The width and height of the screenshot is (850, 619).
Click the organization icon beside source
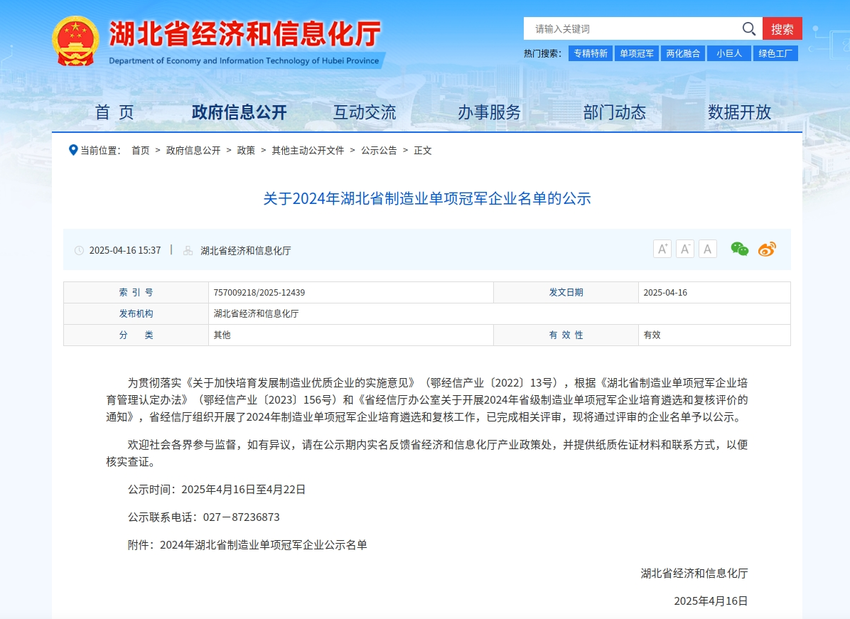tap(188, 250)
